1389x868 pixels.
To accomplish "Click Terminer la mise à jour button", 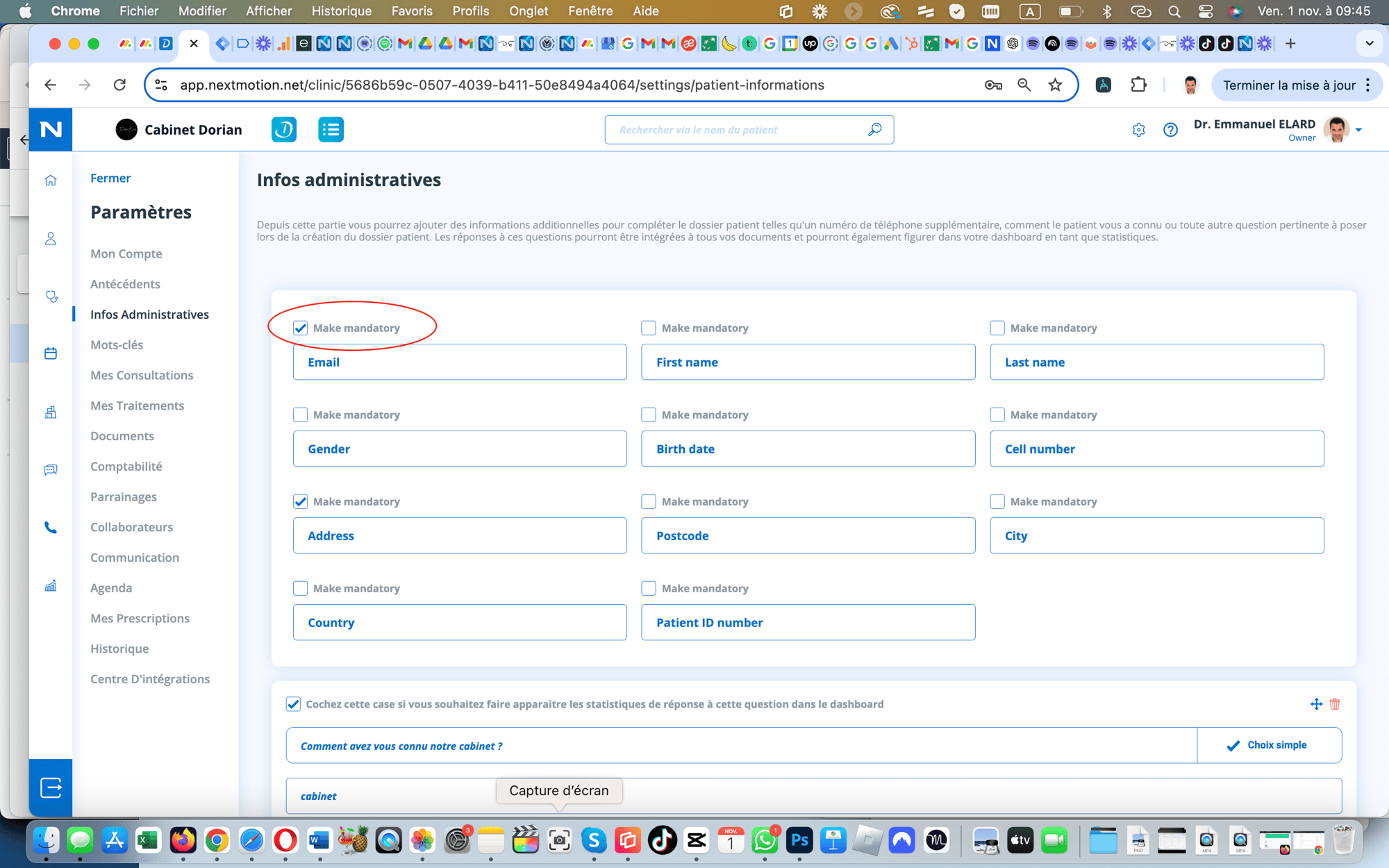I will tap(1289, 85).
